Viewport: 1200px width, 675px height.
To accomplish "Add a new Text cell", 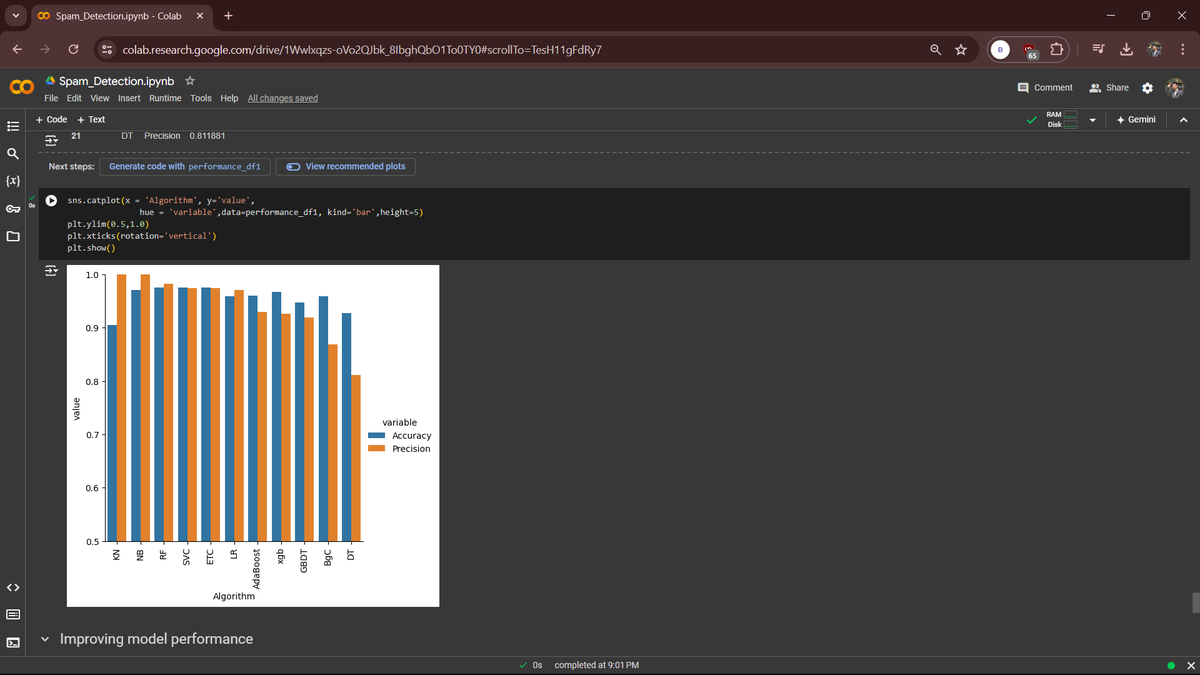I will [91, 120].
